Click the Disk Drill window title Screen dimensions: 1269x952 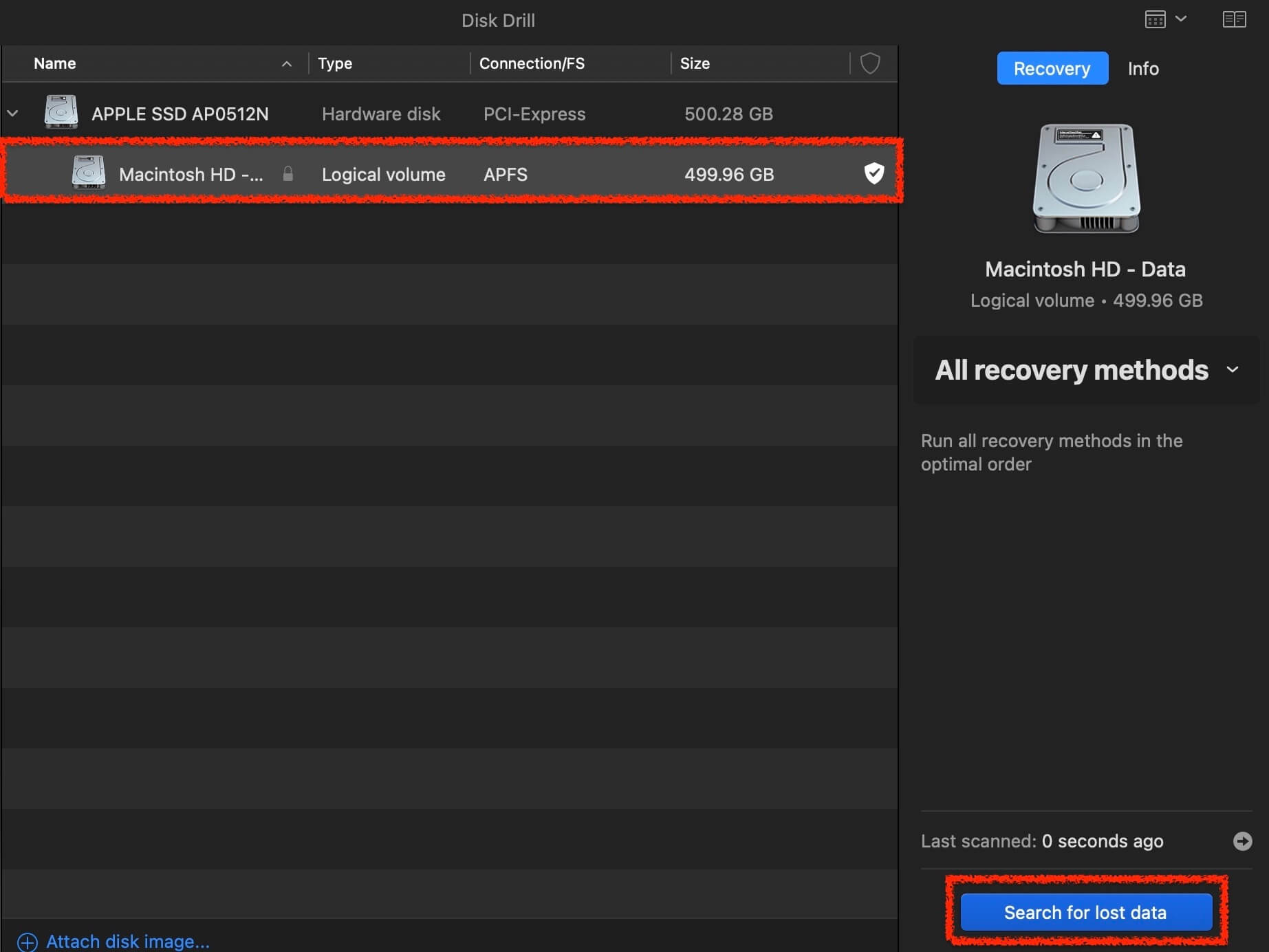point(498,21)
